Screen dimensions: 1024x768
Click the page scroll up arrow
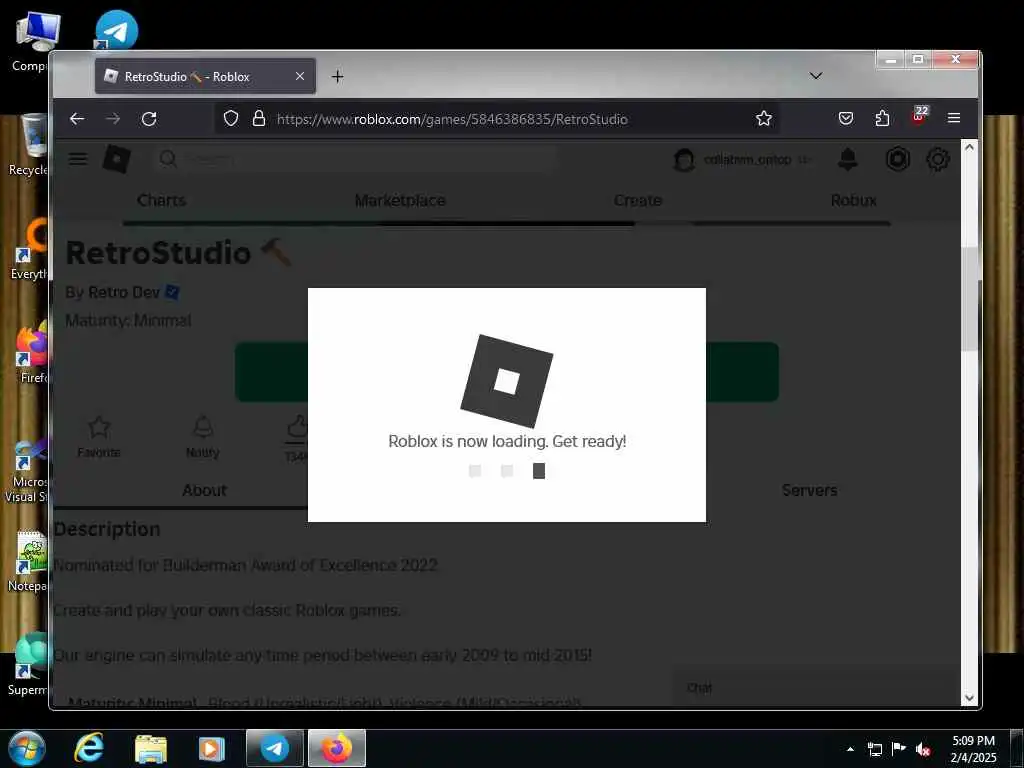tap(969, 148)
